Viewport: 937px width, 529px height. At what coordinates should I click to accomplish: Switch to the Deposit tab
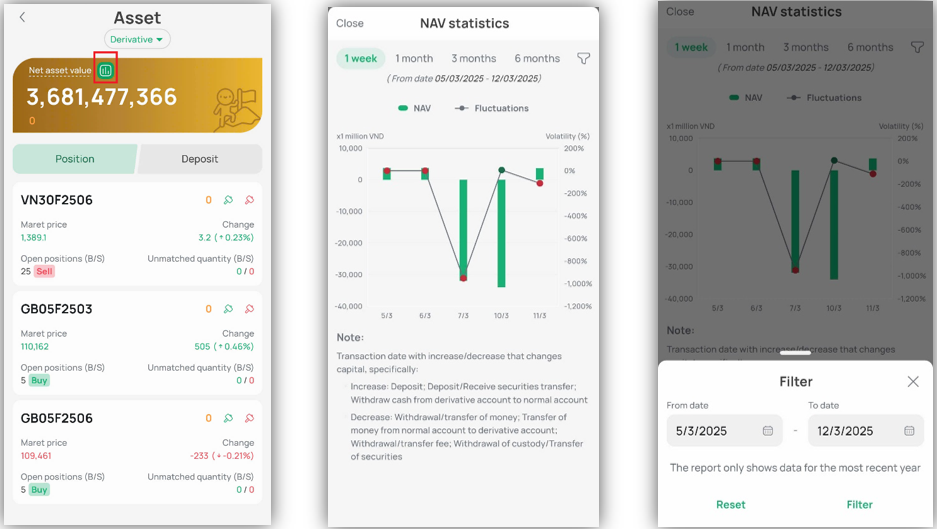200,159
